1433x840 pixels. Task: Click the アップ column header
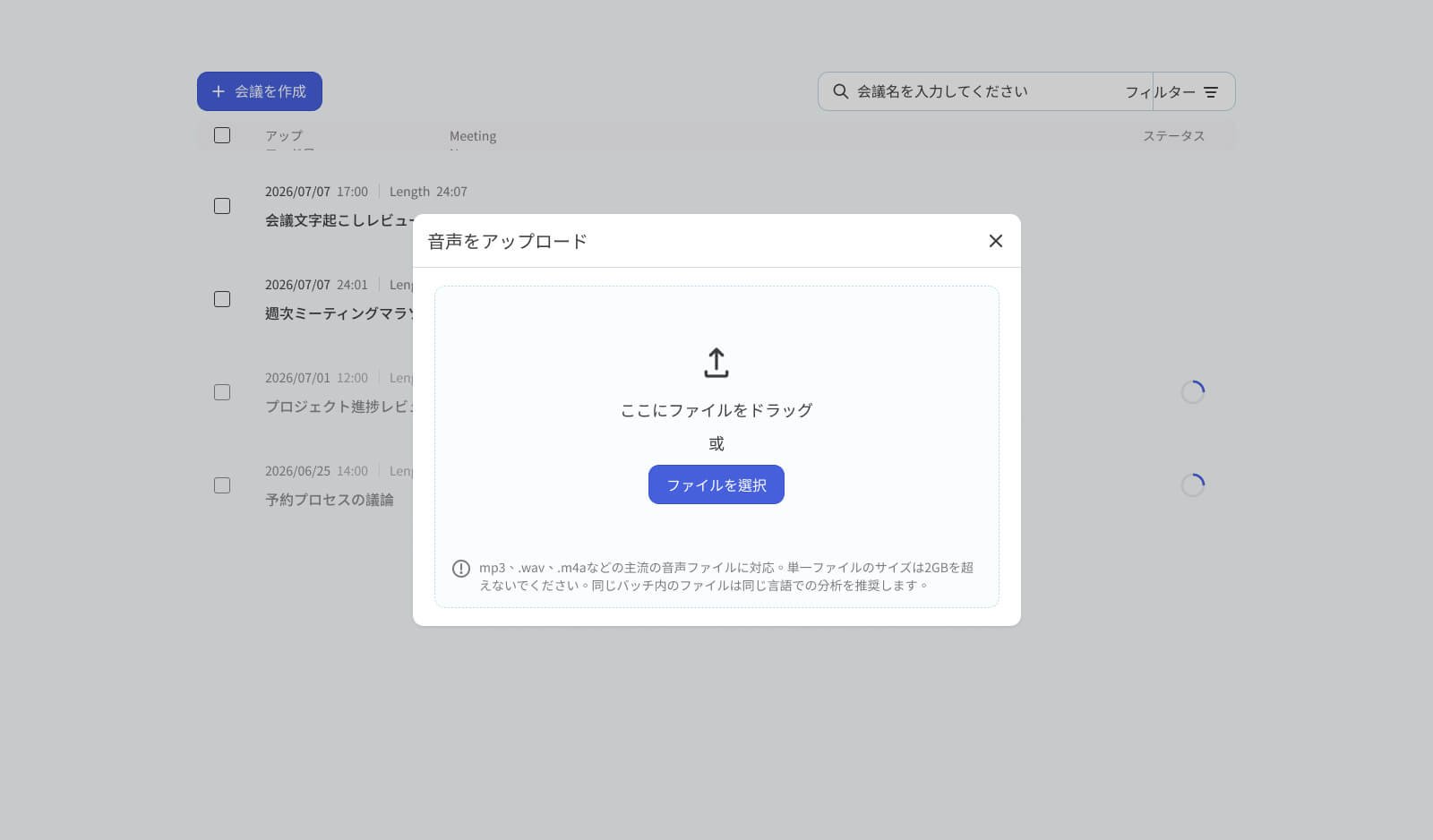pyautogui.click(x=284, y=136)
